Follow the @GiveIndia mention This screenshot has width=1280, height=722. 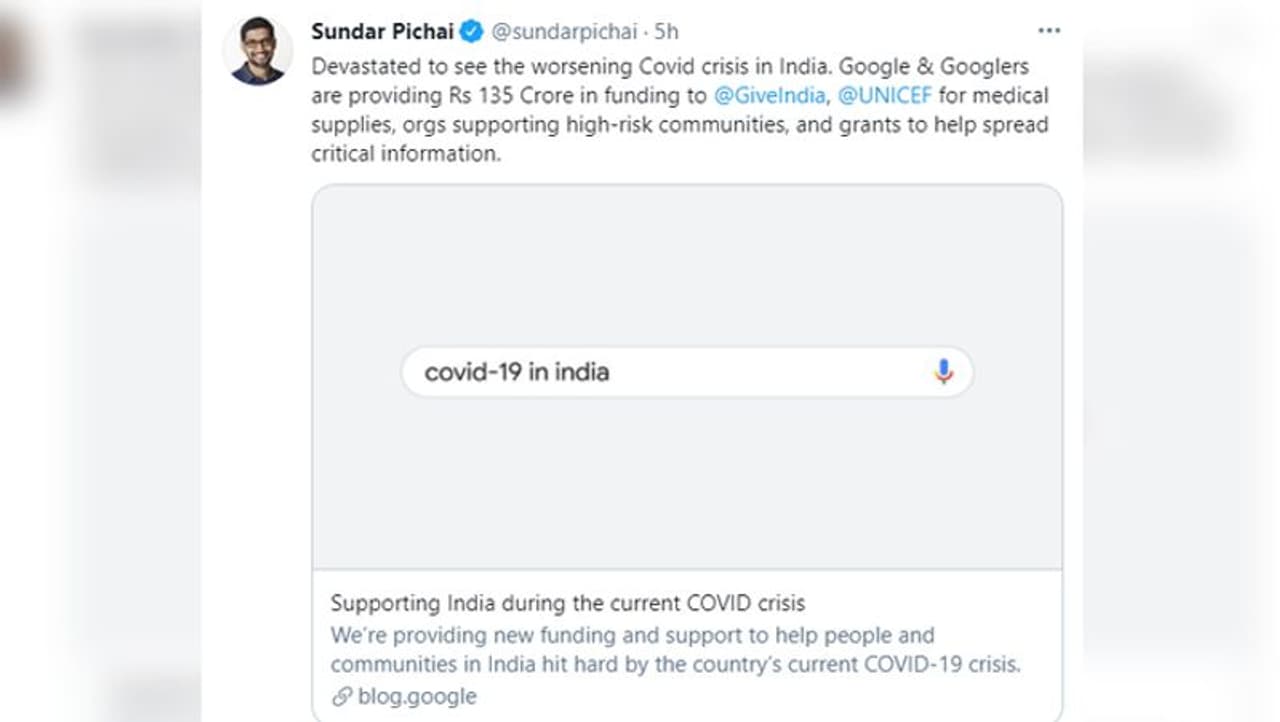(x=769, y=96)
